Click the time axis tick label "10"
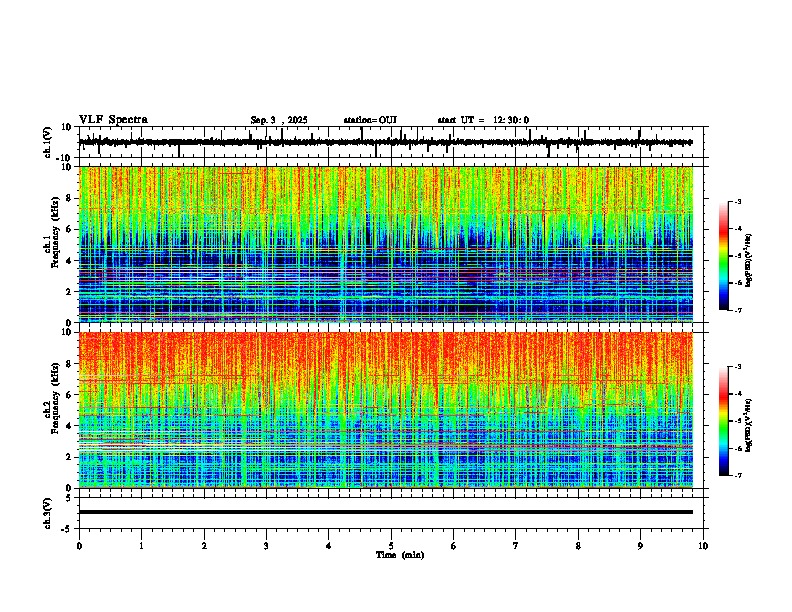This screenshot has width=792, height=612. [703, 546]
